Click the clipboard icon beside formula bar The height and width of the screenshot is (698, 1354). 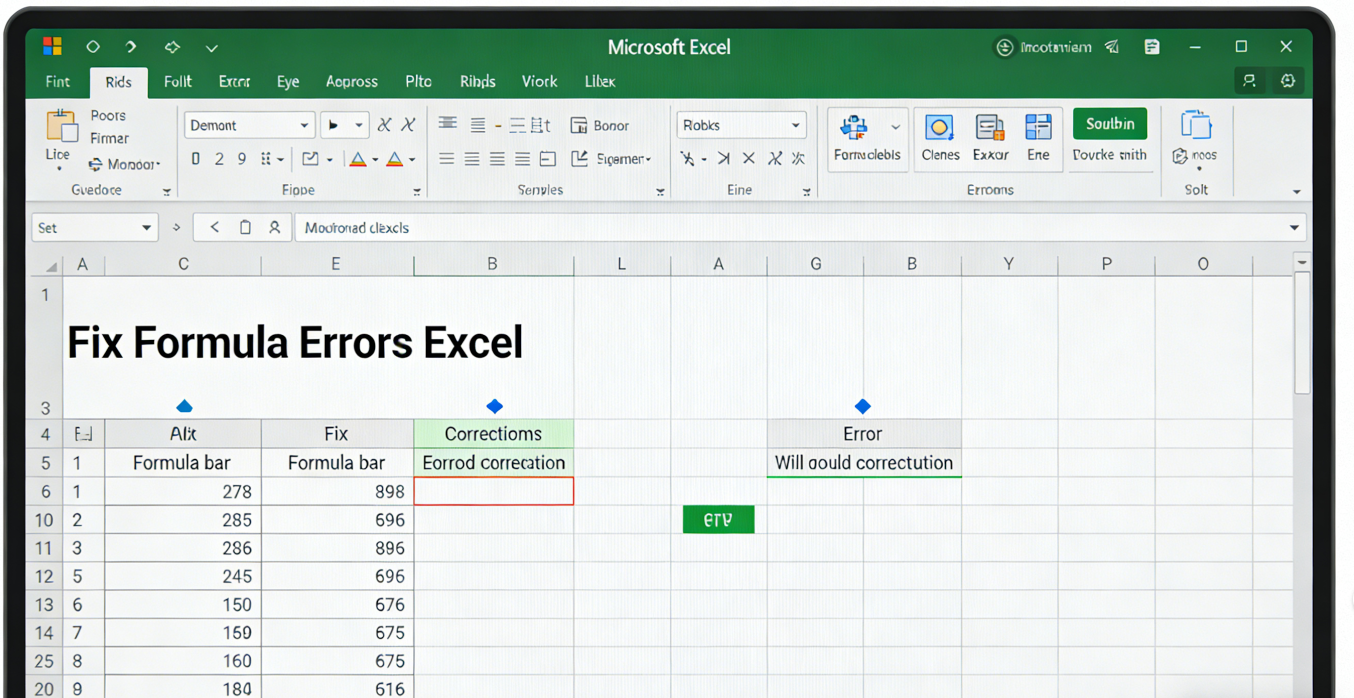[245, 228]
